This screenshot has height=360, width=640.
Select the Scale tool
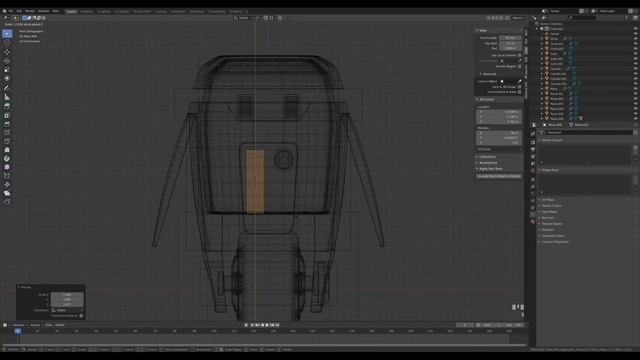[x=7, y=70]
